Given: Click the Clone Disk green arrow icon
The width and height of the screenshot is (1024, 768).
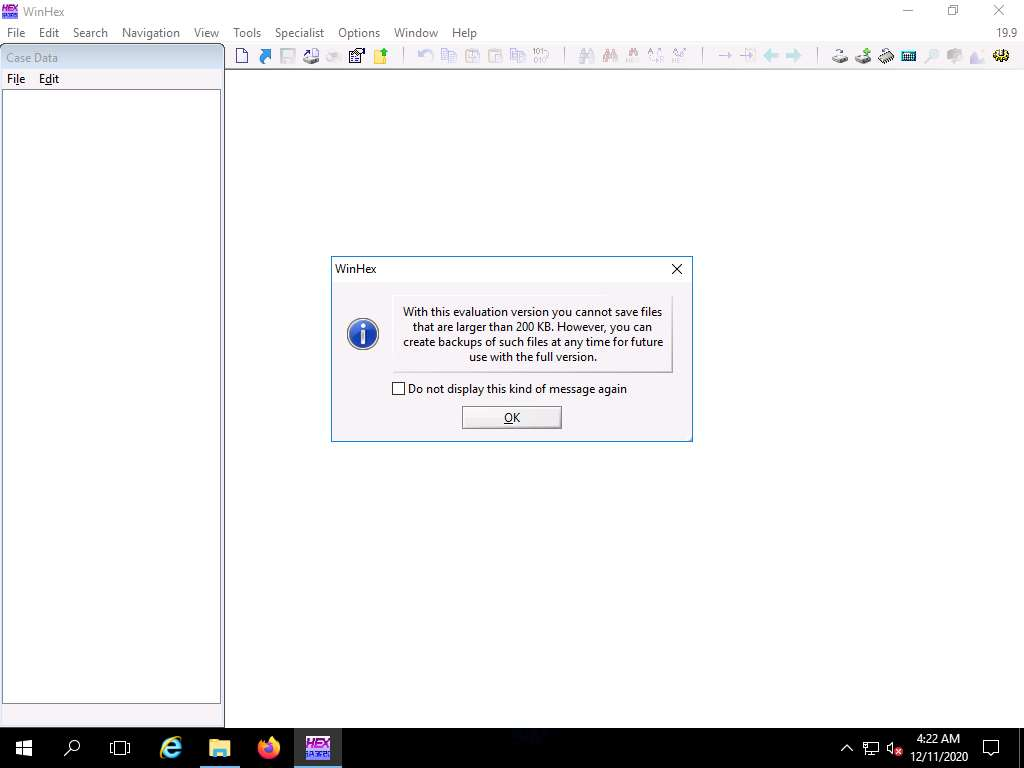Looking at the screenshot, I should coord(863,56).
